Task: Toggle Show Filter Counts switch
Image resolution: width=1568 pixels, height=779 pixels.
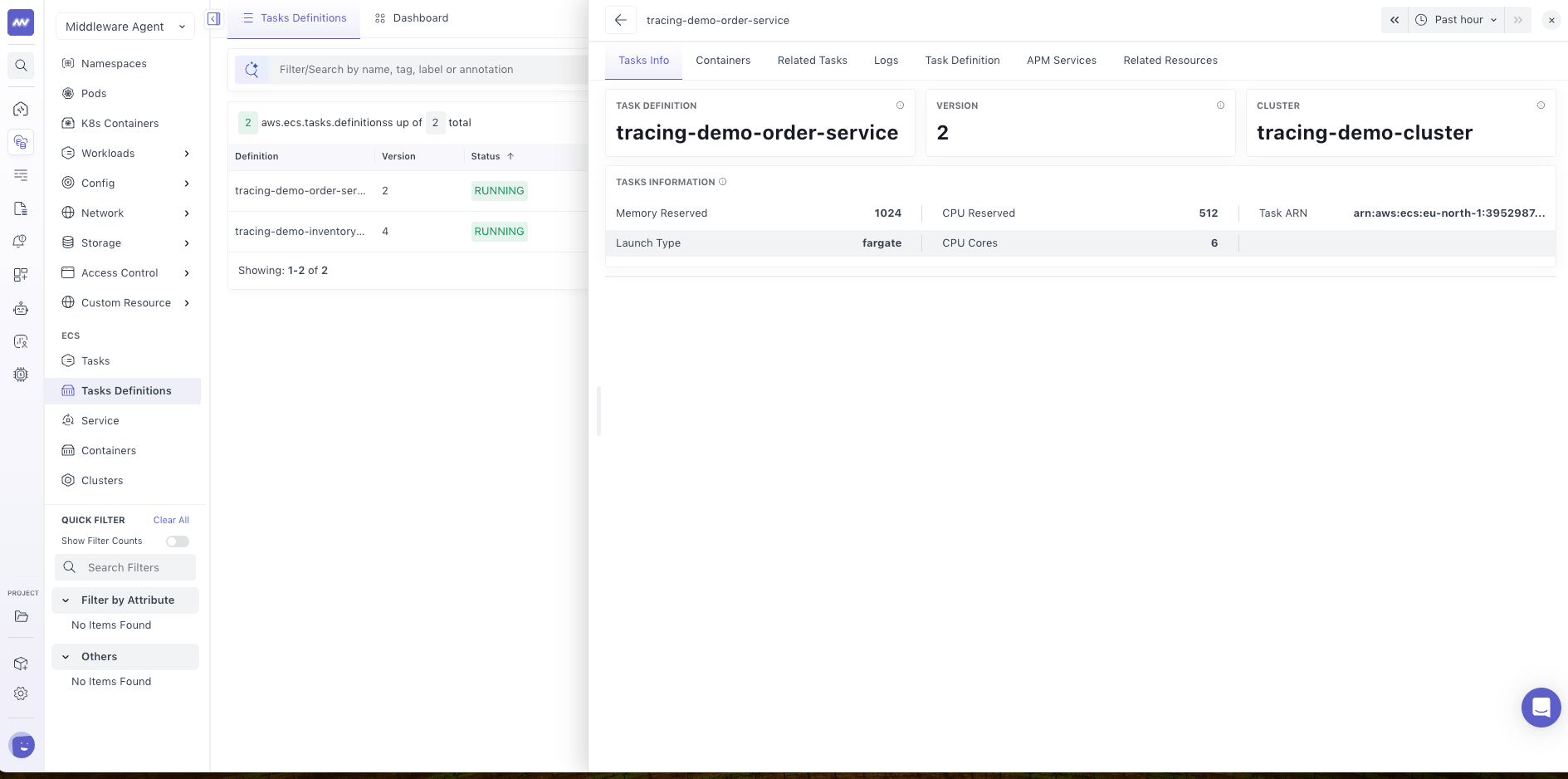Action: 177,541
